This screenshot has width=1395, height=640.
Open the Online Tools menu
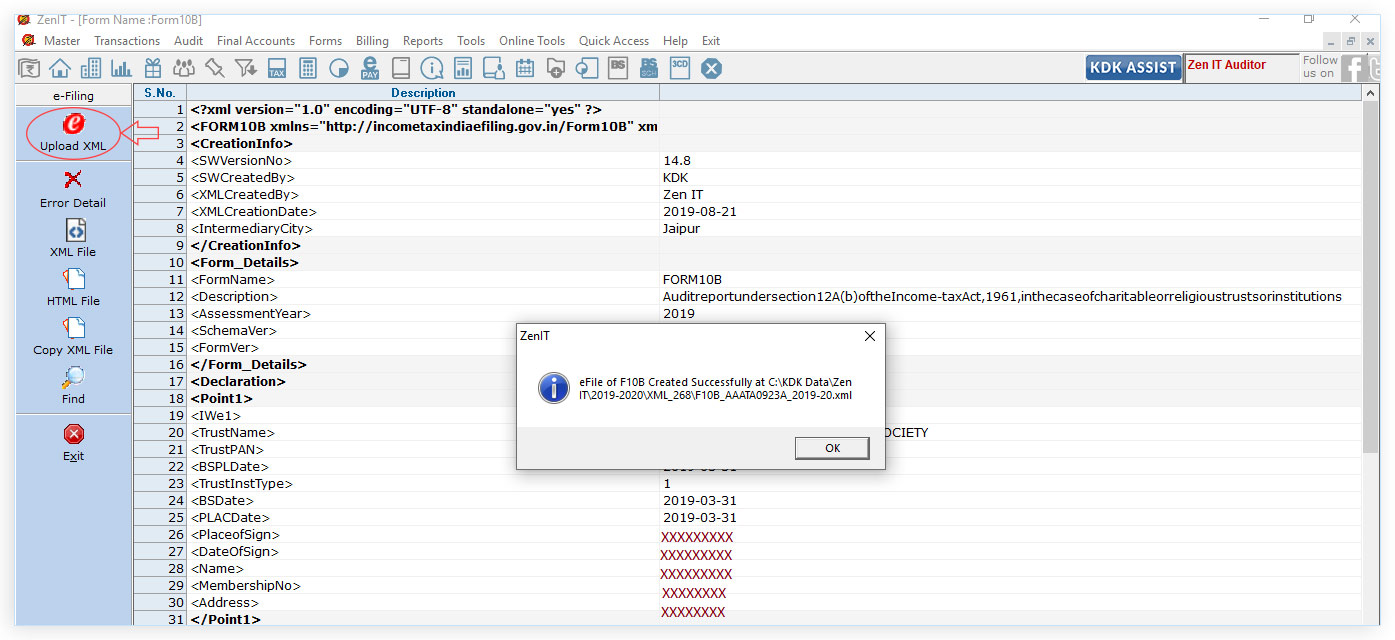click(532, 41)
